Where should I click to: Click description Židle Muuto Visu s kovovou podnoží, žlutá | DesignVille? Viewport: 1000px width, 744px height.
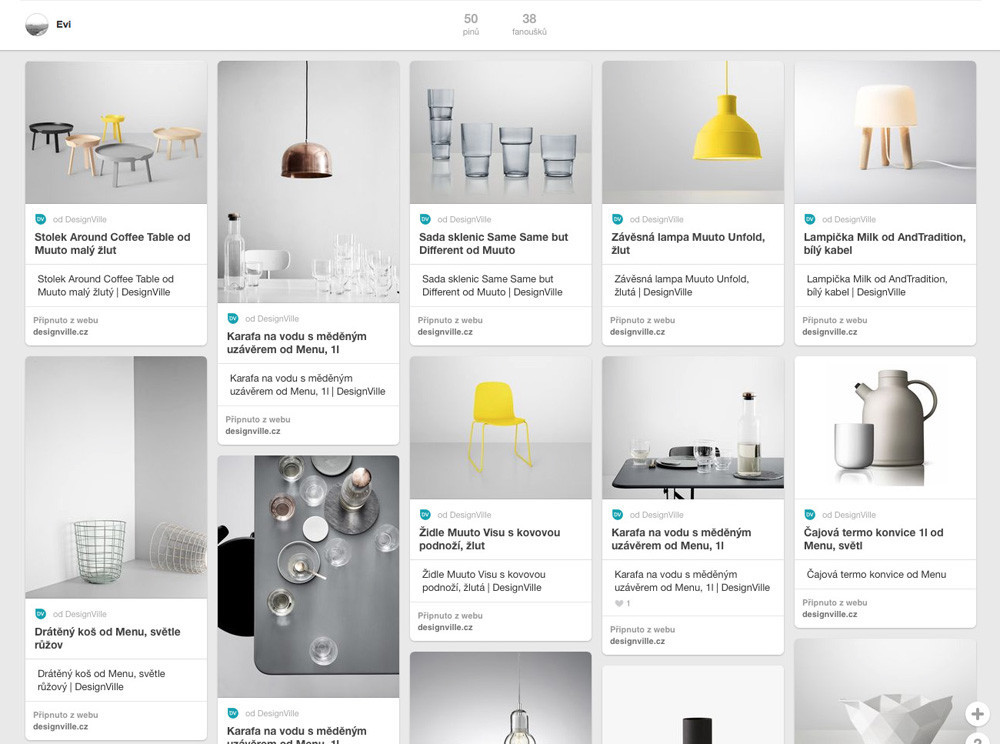tap(483, 581)
